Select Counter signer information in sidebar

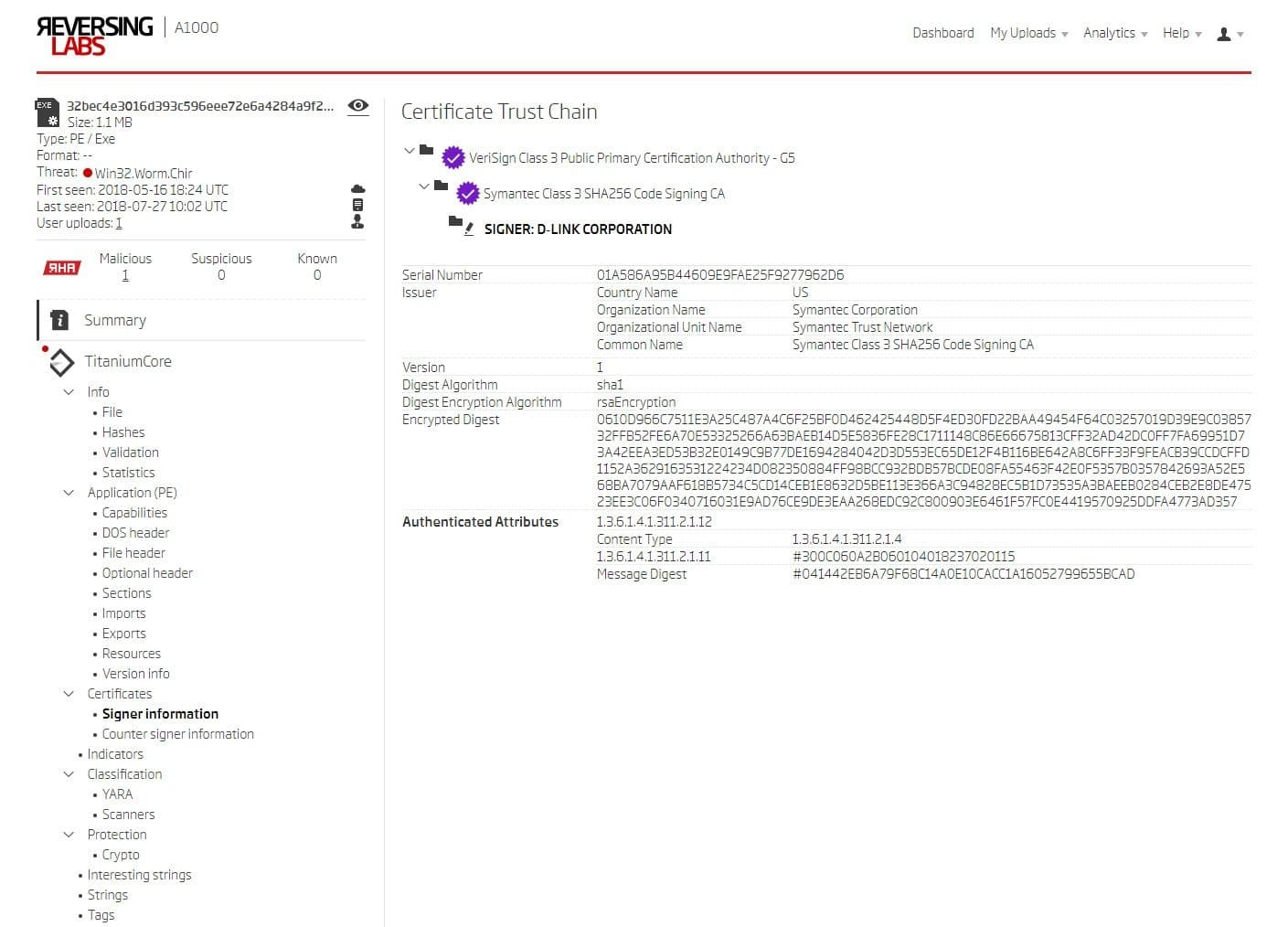coord(178,733)
